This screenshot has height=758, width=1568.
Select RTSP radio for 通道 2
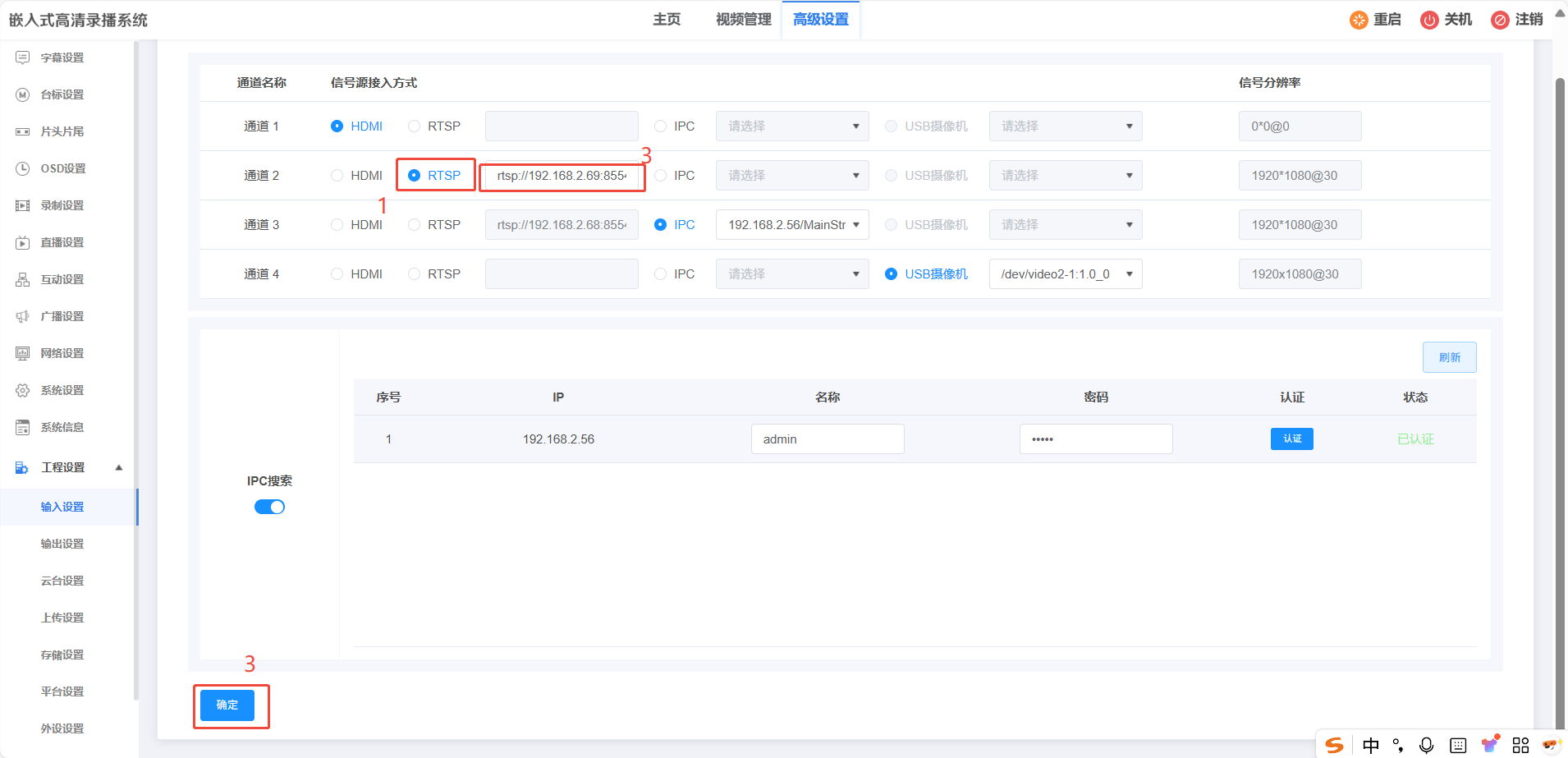pos(414,175)
